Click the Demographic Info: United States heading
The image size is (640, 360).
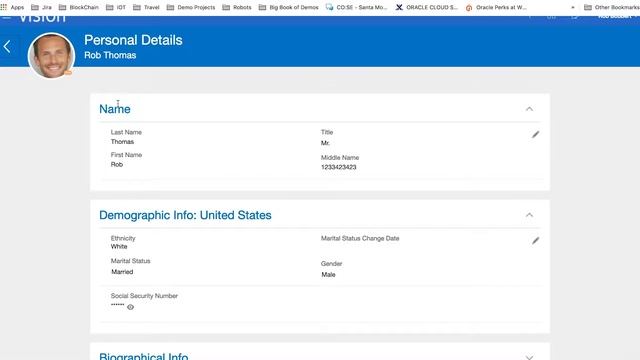(x=185, y=215)
